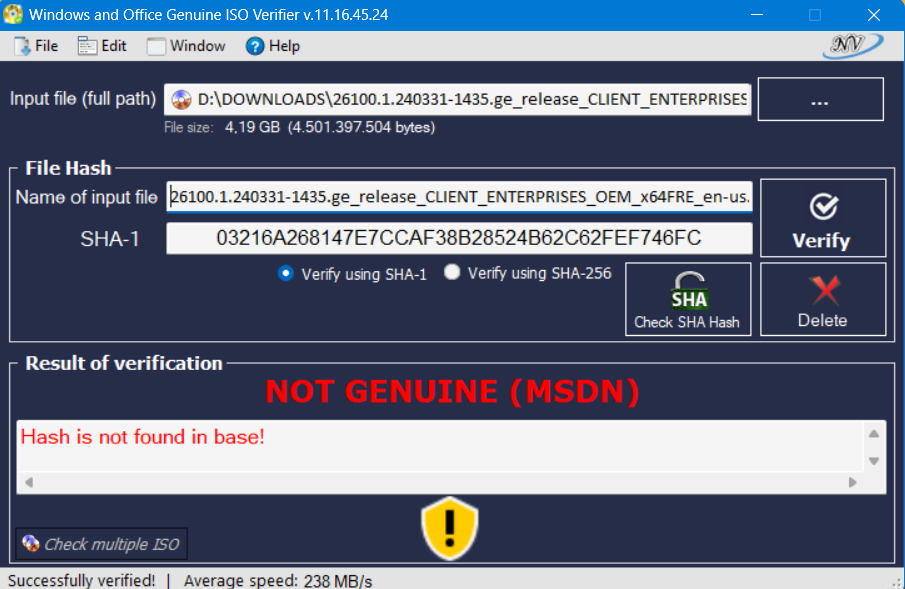
Task: Click the Name of input file field
Action: point(459,197)
